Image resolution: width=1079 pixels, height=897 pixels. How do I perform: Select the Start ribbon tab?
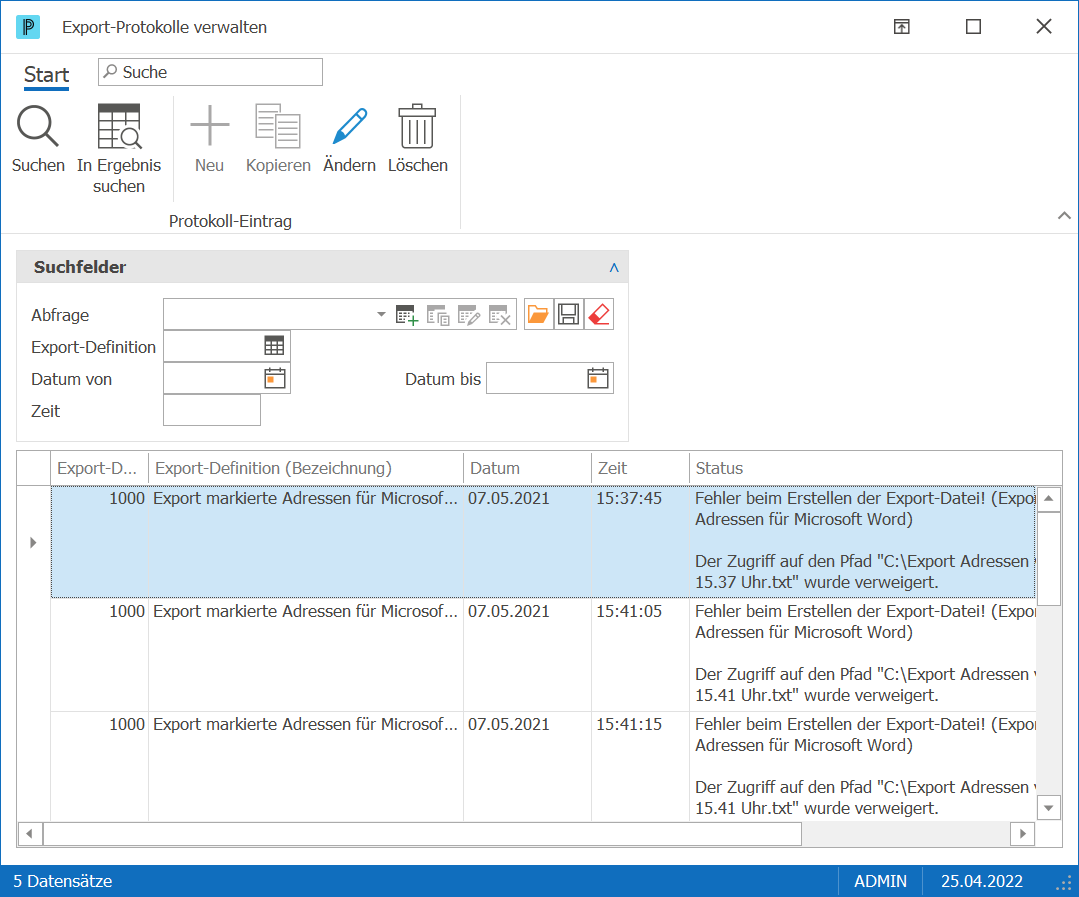tap(46, 74)
